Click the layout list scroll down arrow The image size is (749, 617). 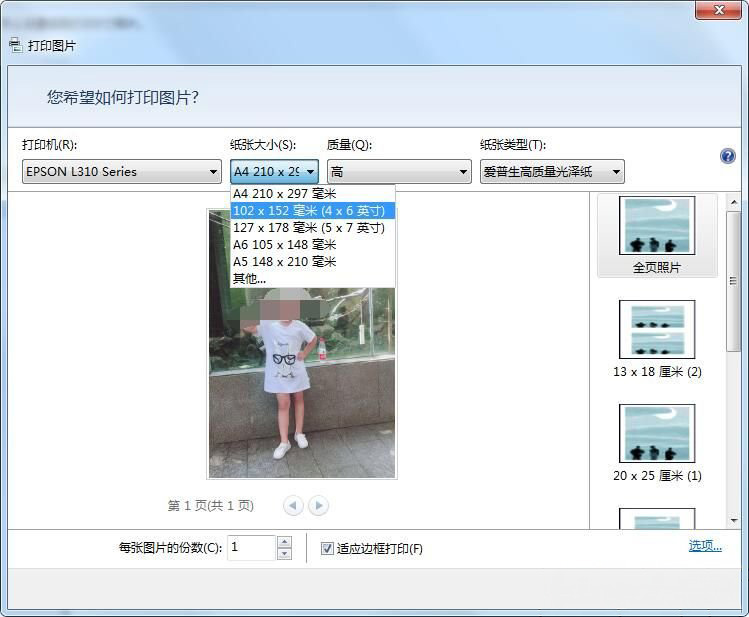pyautogui.click(x=734, y=520)
